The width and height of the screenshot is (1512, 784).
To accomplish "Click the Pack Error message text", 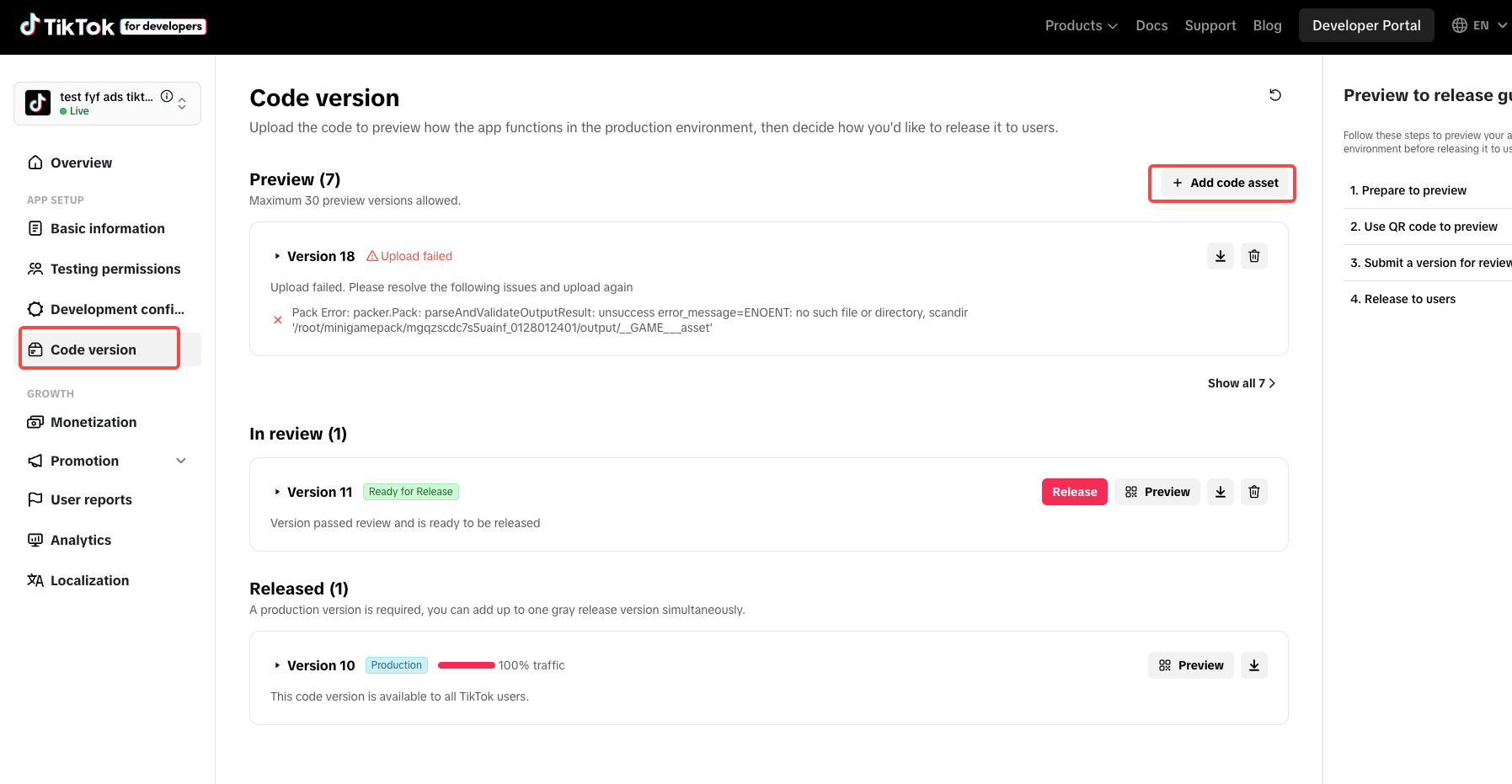I will 630,320.
